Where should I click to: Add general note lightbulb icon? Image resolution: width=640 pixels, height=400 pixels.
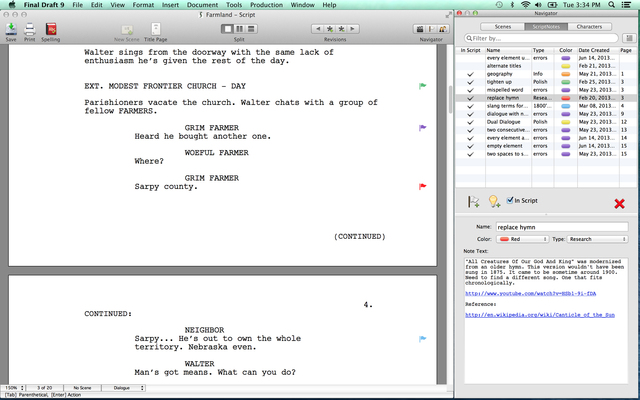point(494,201)
